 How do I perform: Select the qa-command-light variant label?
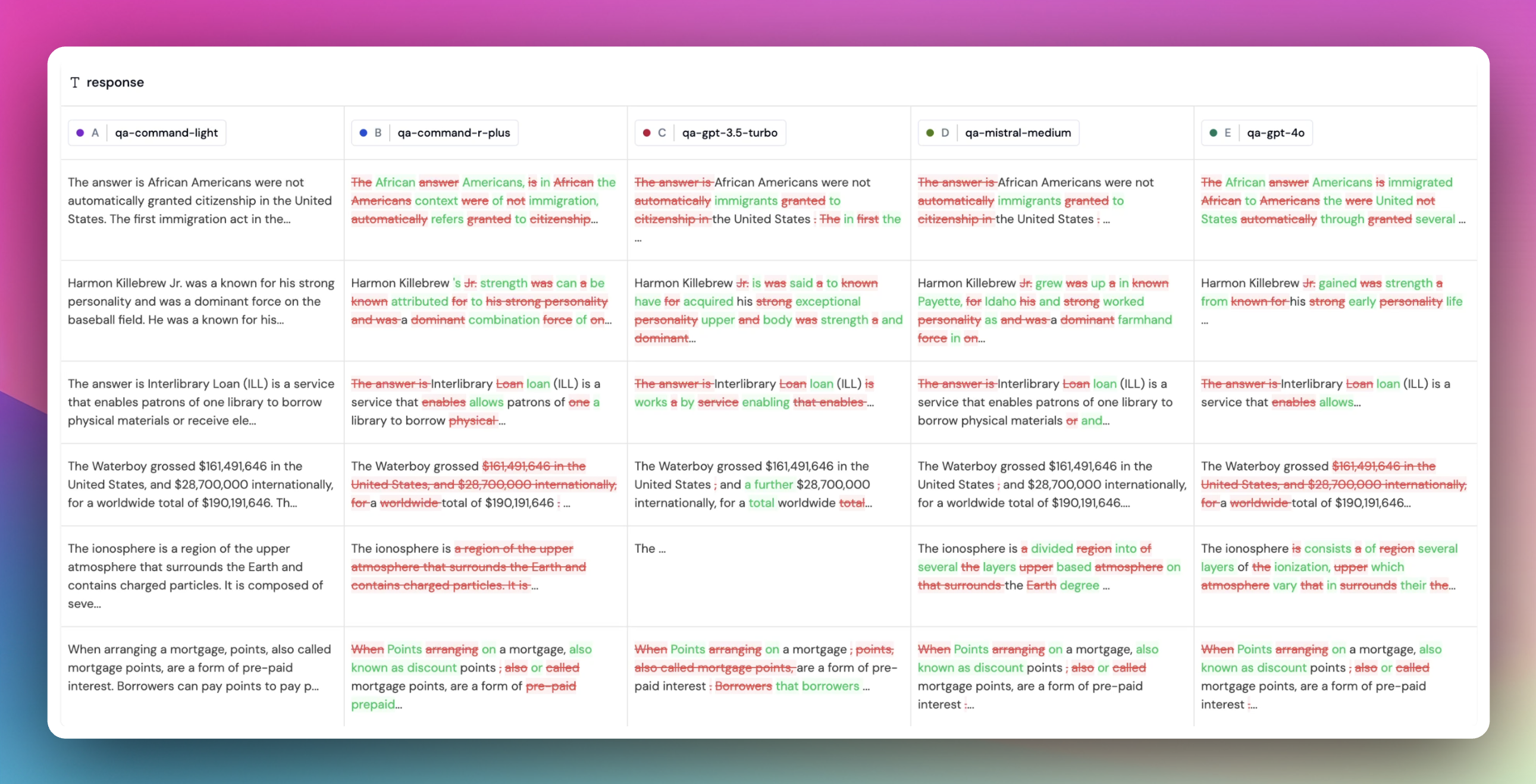click(166, 133)
